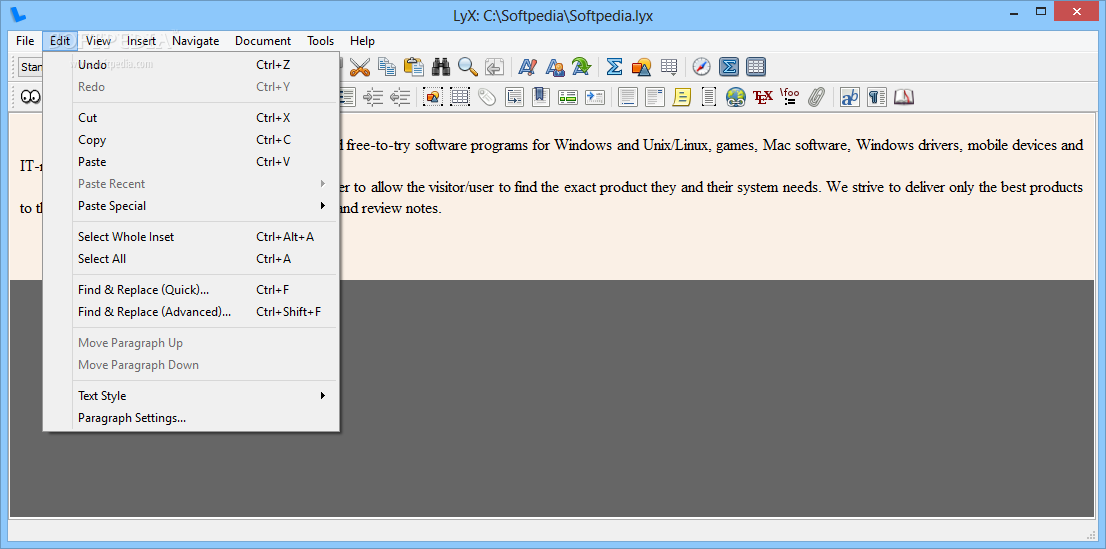The image size is (1106, 549).
Task: Choose Copy from the Edit menu
Action: pos(191,140)
